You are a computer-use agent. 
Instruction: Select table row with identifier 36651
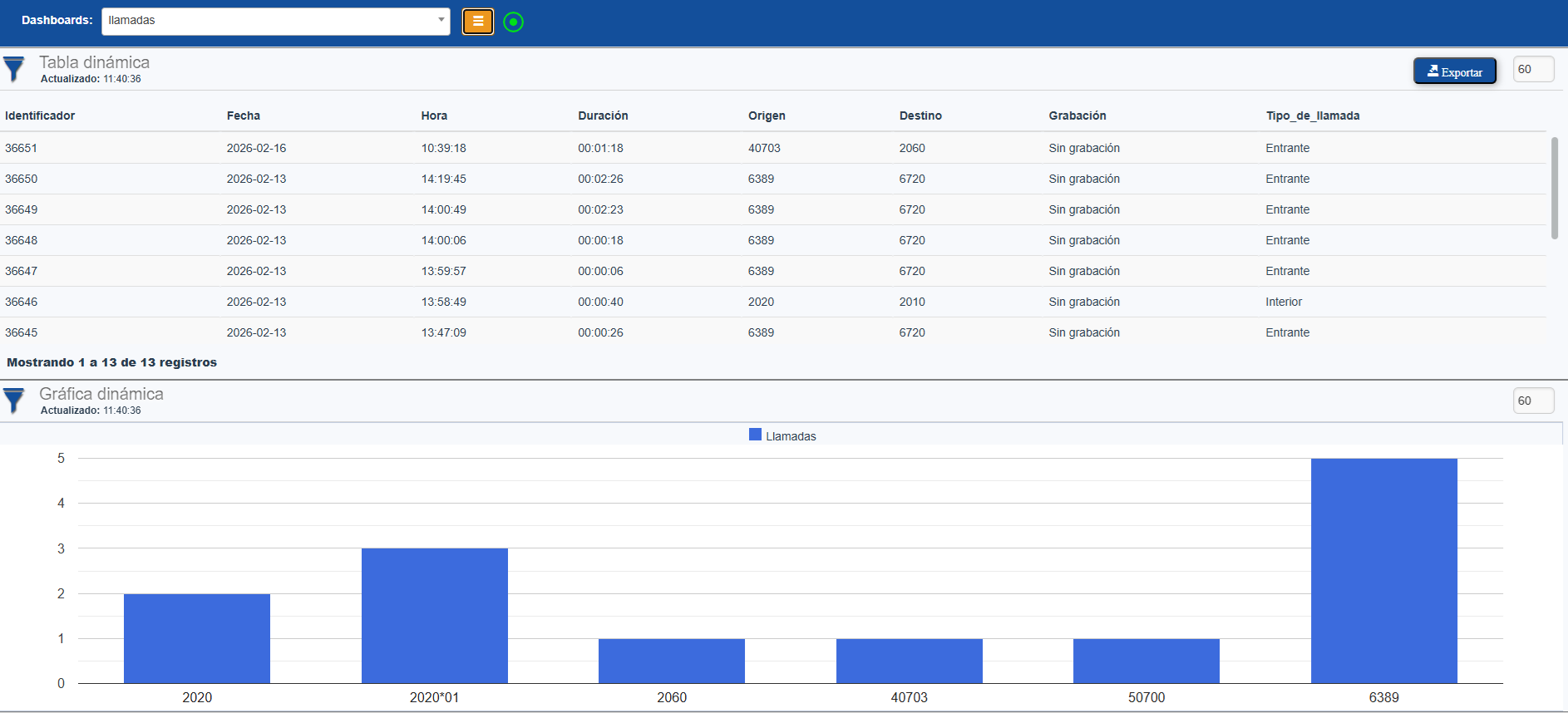coord(22,148)
